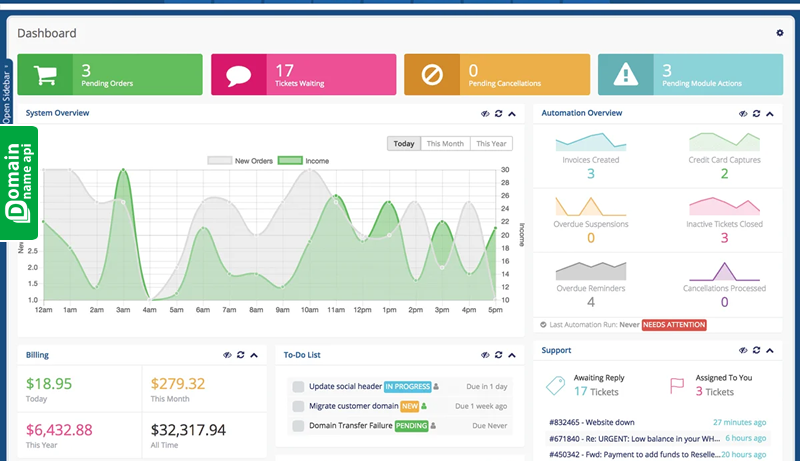Hide the To-Do List widget
The image size is (800, 461).
click(485, 355)
